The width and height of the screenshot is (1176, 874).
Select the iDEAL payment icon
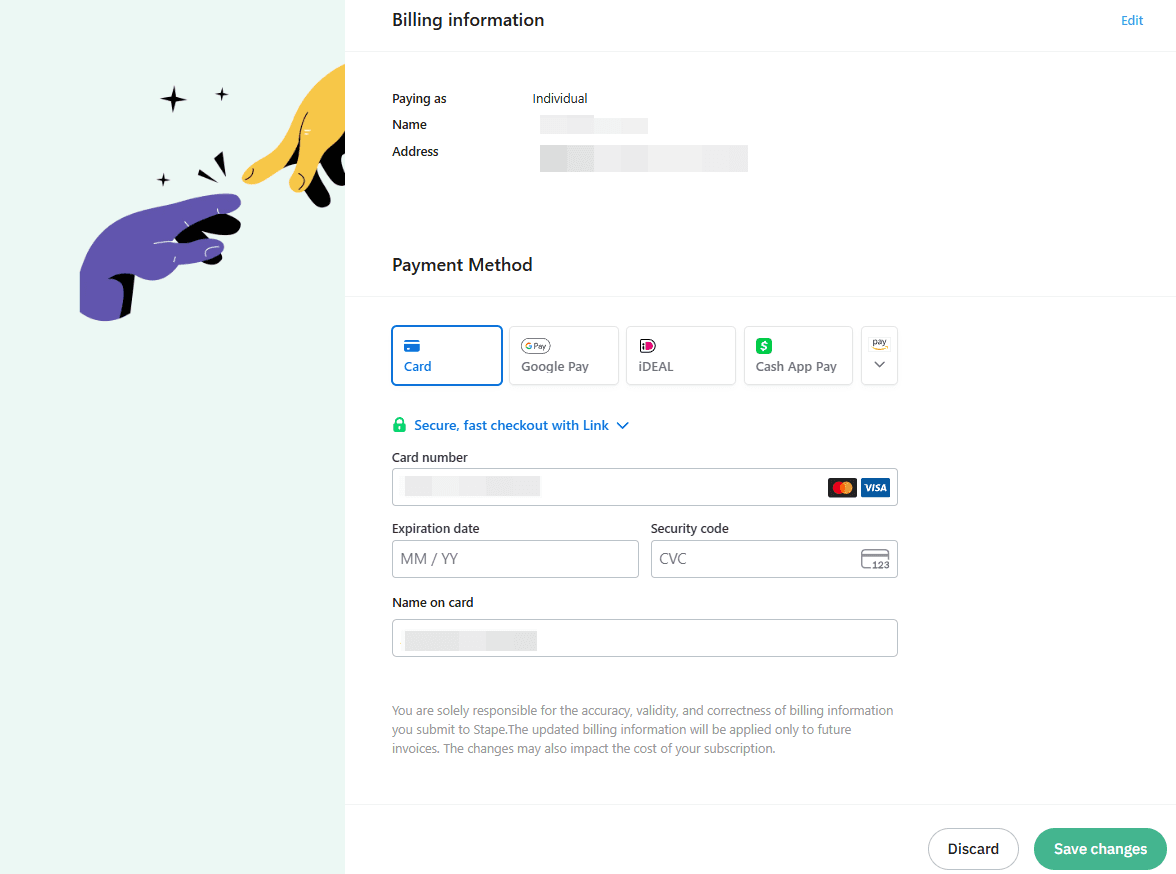[648, 345]
